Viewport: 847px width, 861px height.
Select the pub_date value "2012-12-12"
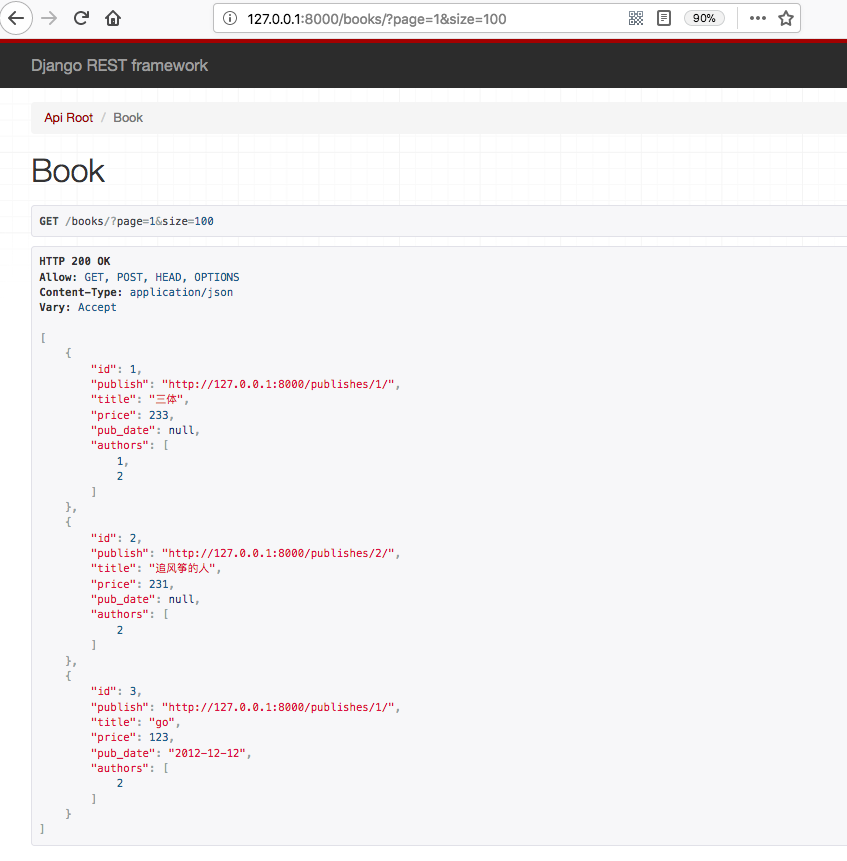point(207,753)
